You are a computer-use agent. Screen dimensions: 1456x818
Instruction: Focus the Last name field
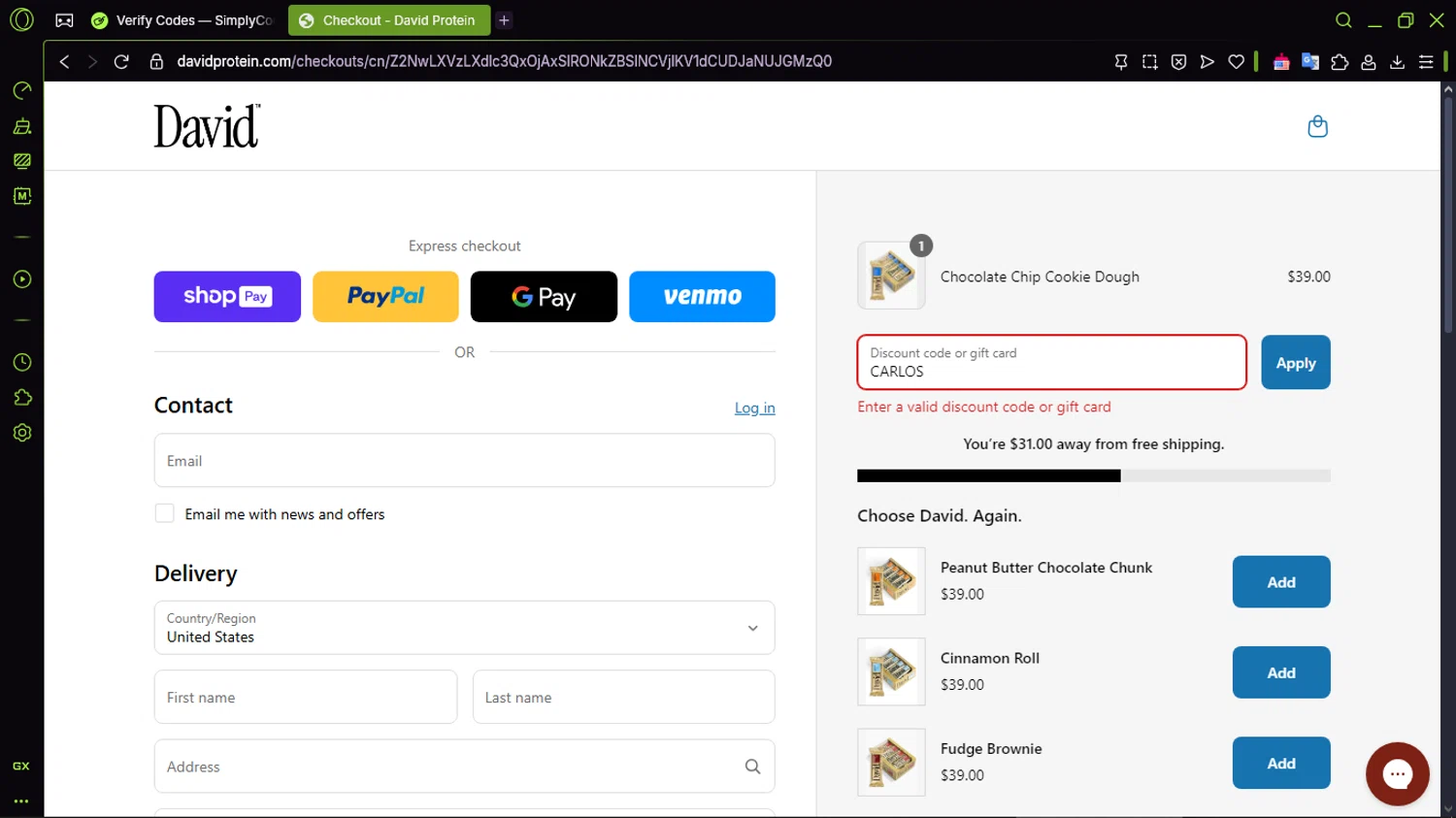click(623, 697)
